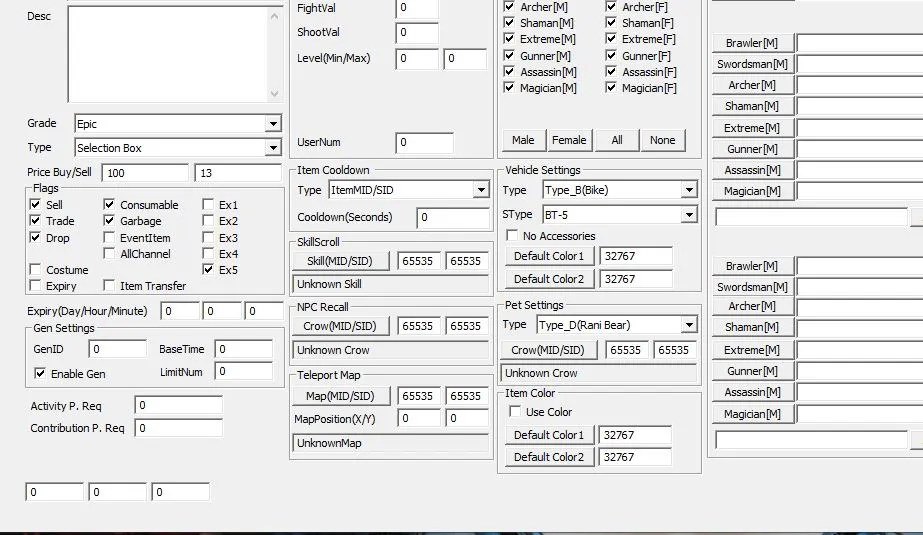Check No Accessories in Vehicle Settings
This screenshot has height=535, width=923.
pyautogui.click(x=512, y=236)
